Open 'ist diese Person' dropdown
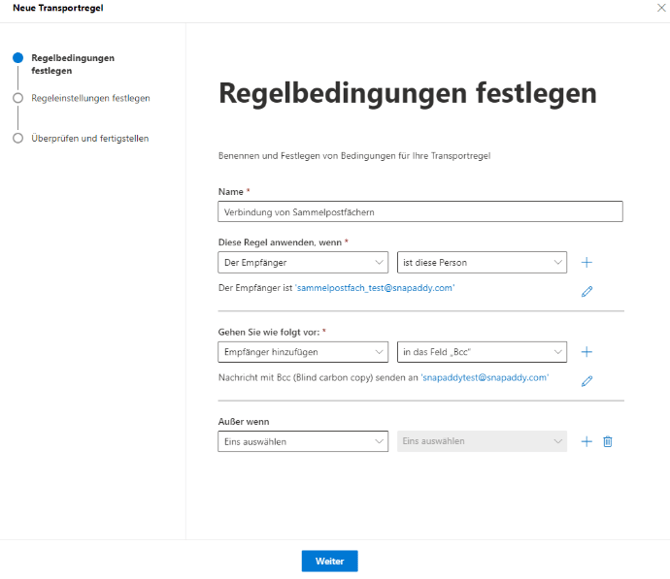 (x=481, y=263)
